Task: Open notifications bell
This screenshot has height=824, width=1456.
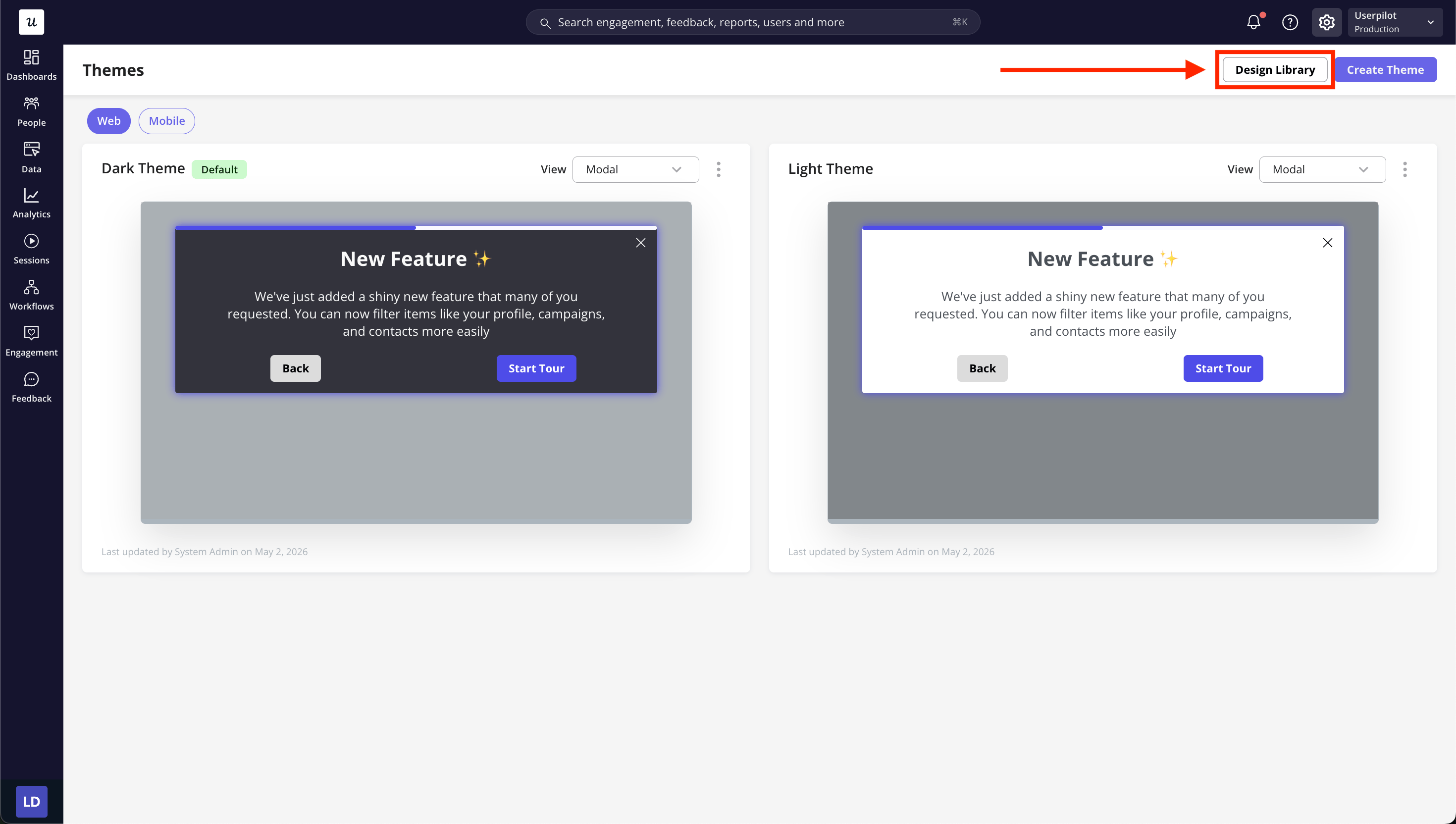Action: (1253, 22)
